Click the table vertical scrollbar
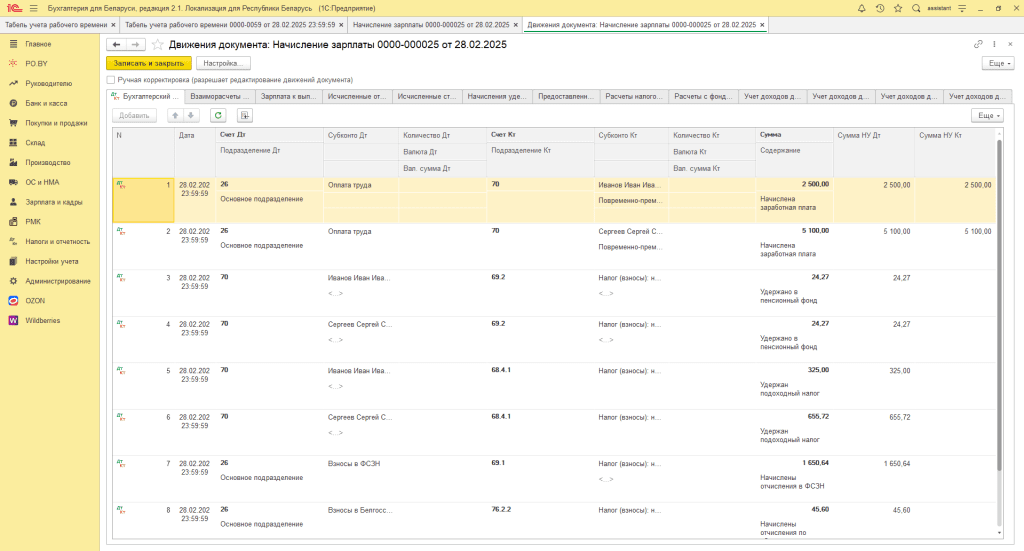Viewport: 1024px width, 551px height. 999,305
